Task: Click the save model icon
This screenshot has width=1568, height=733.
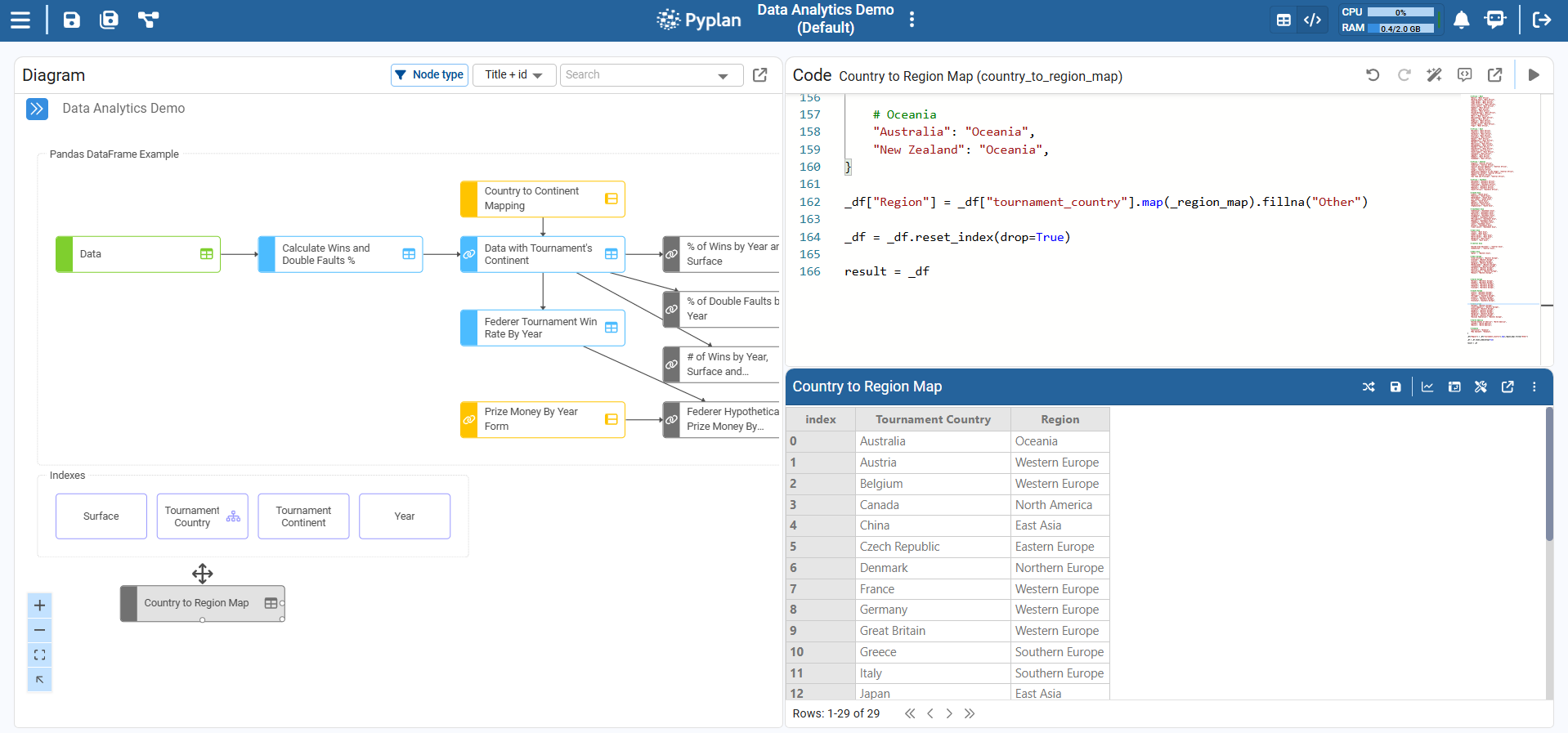Action: click(72, 20)
